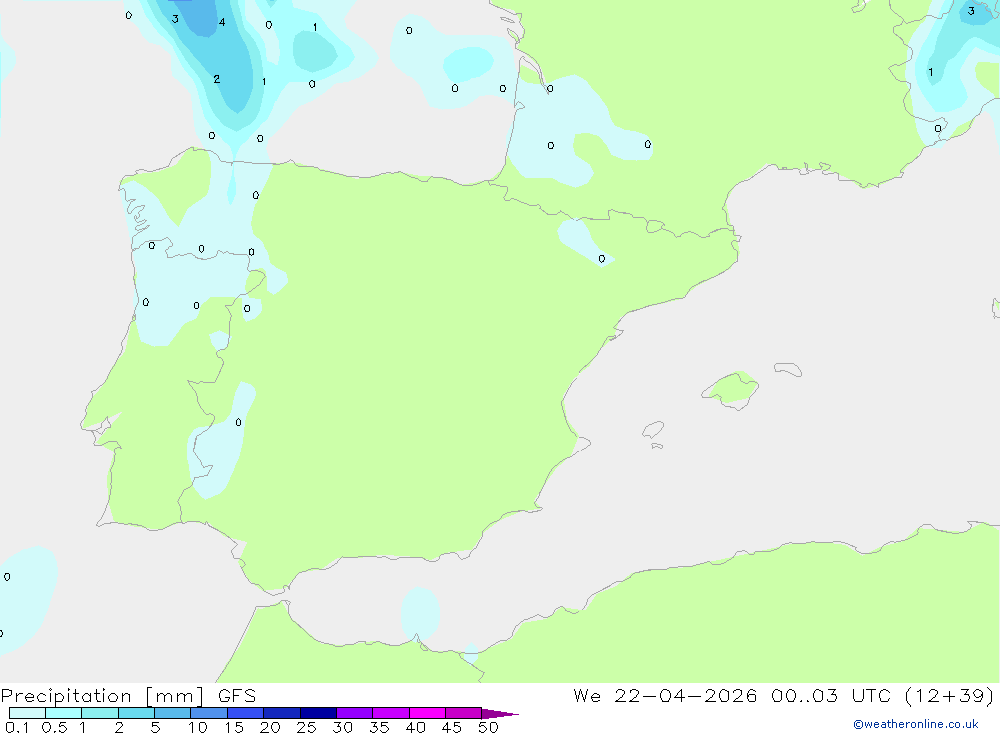Open the weatheronline.co.uk copyright link
The width and height of the screenshot is (1000, 733).
(916, 724)
